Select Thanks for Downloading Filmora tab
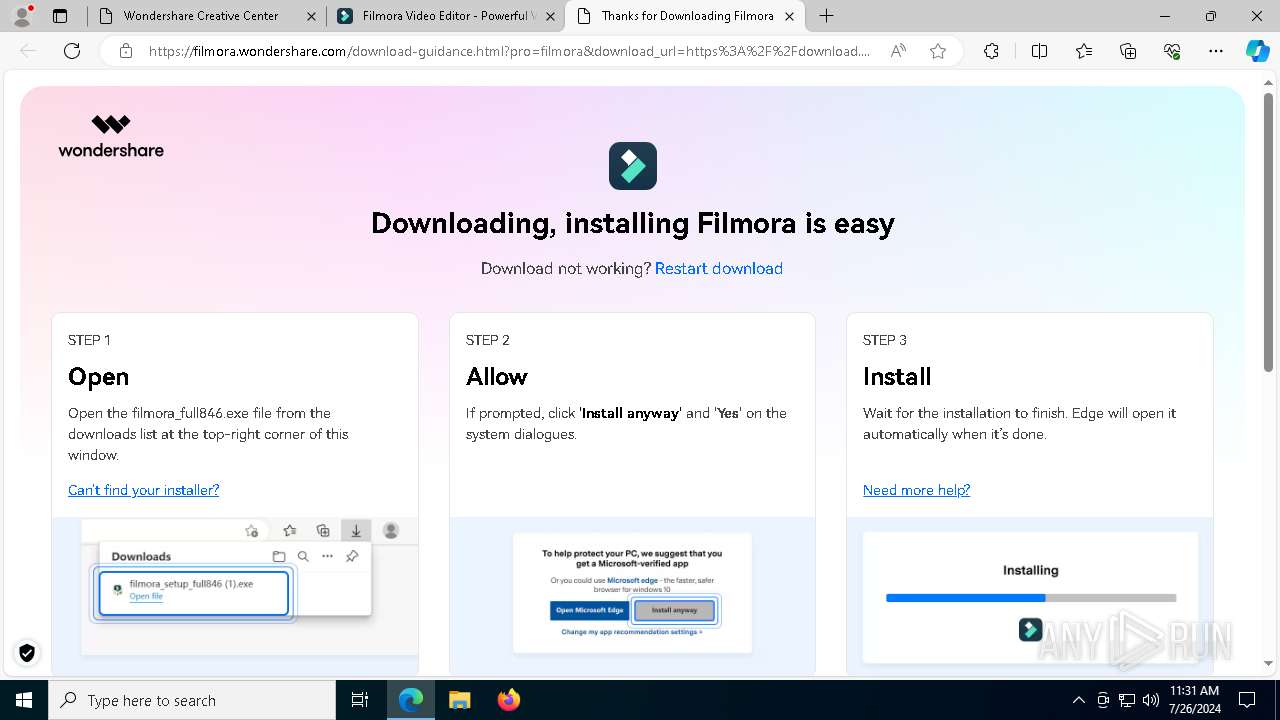This screenshot has height=720, width=1280. click(x=687, y=16)
